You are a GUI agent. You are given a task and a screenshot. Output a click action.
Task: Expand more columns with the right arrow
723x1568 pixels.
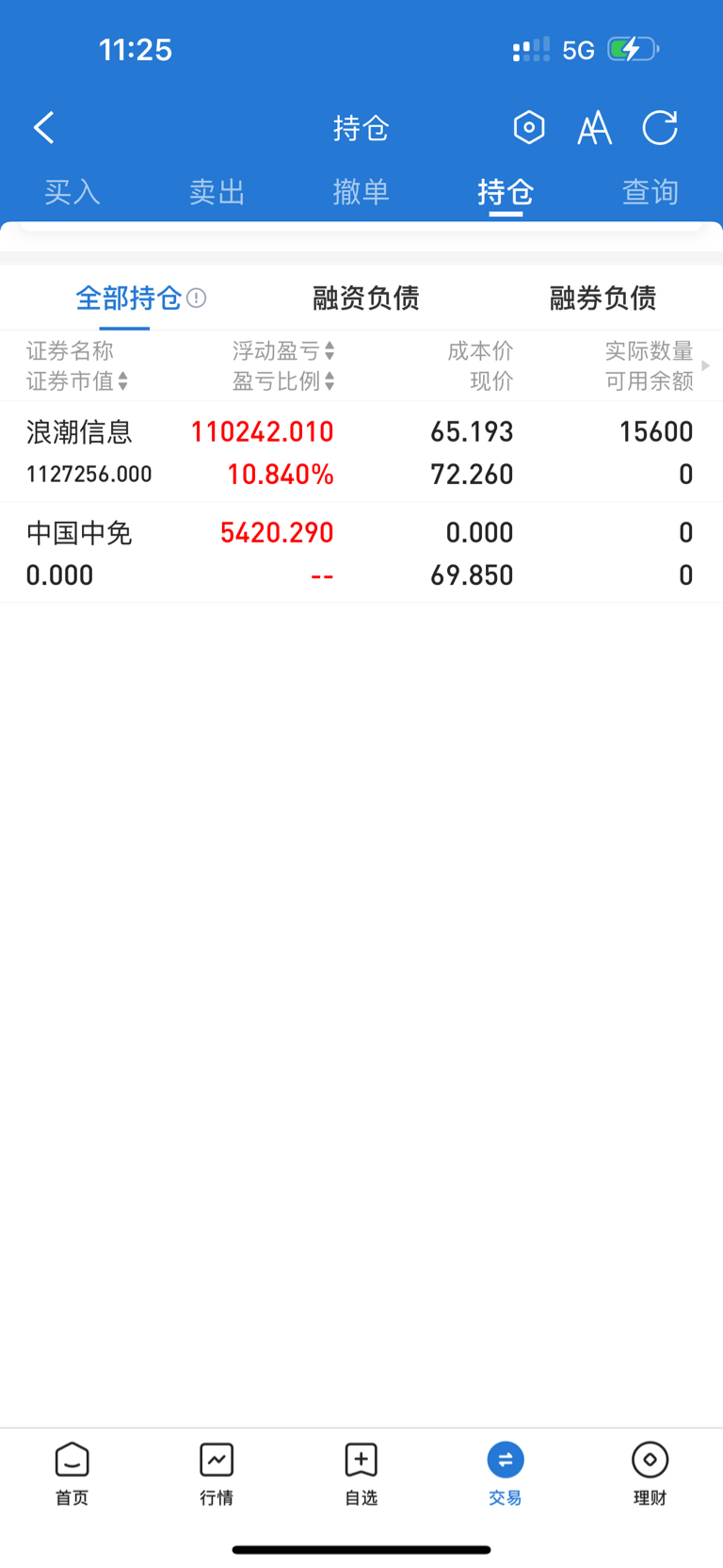(x=706, y=365)
